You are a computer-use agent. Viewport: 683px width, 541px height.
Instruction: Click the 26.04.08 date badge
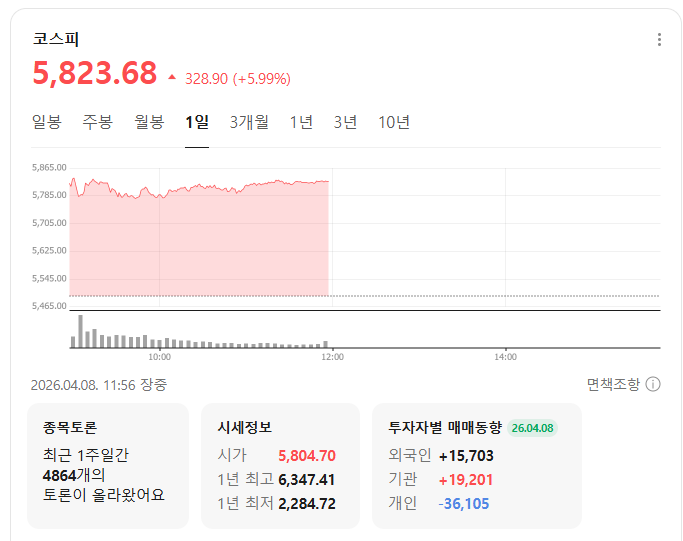[533, 428]
